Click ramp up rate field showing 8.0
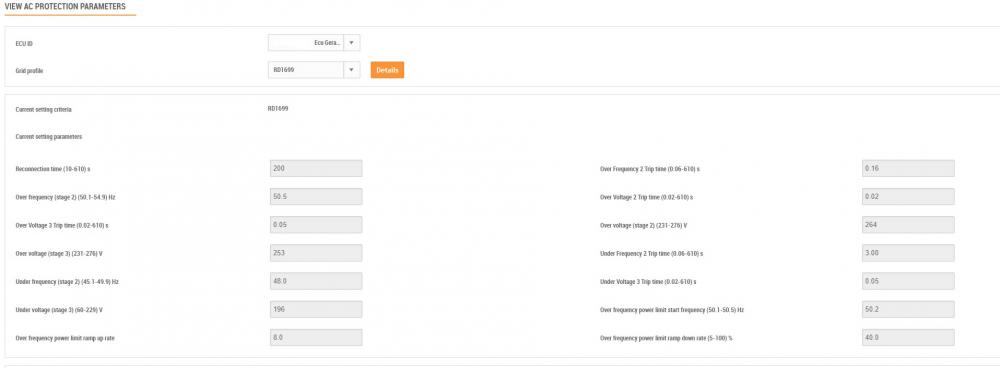The image size is (1000, 368). pyautogui.click(x=316, y=337)
